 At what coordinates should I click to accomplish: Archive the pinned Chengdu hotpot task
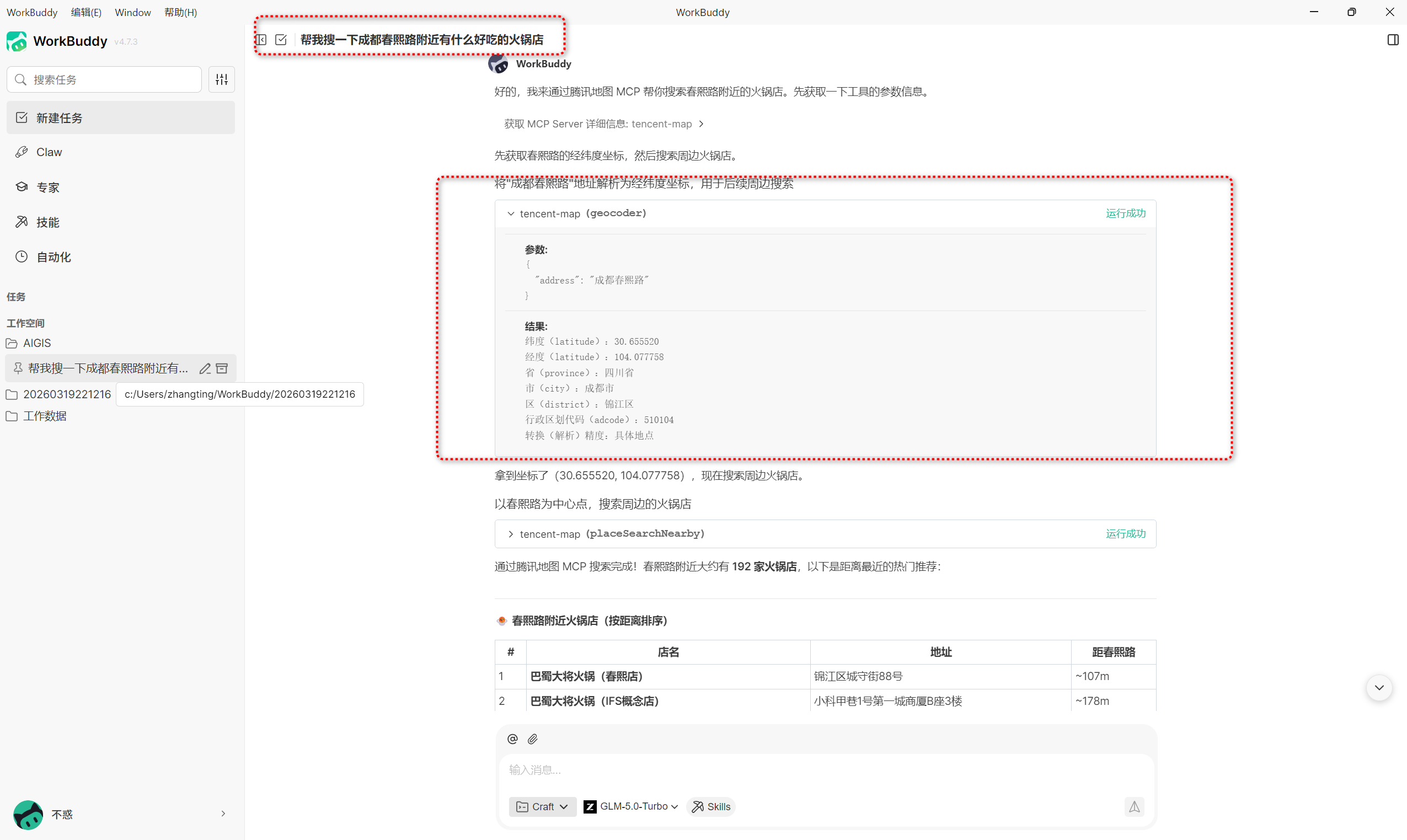pyautogui.click(x=222, y=368)
